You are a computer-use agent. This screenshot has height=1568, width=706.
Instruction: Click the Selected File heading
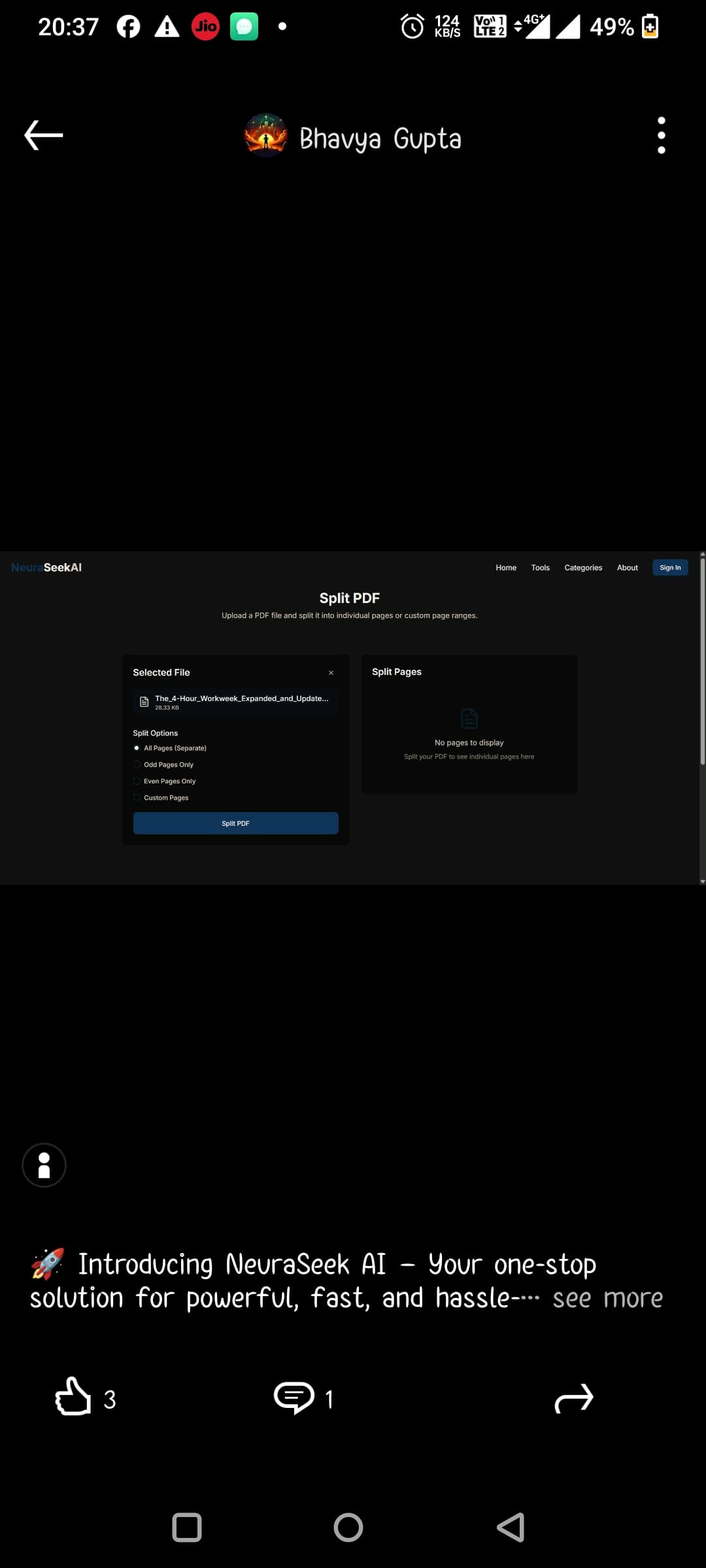(x=161, y=672)
